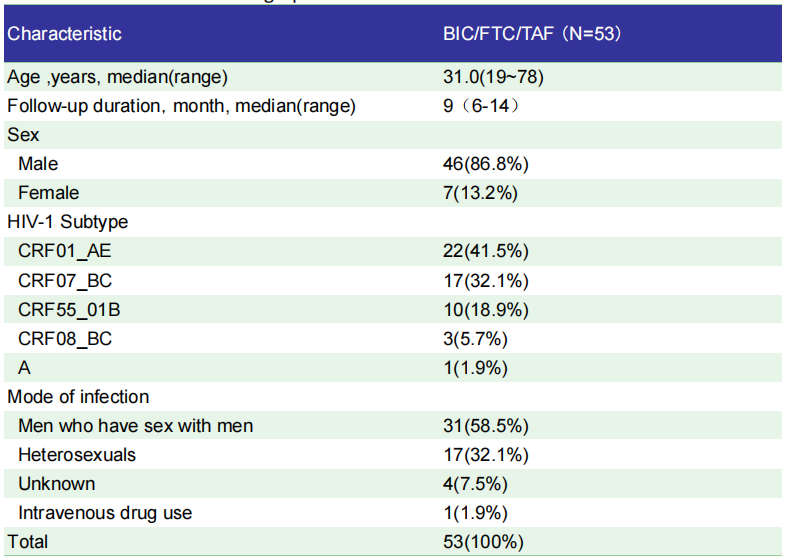Click the HIV-1 Subtype section label

point(67,222)
